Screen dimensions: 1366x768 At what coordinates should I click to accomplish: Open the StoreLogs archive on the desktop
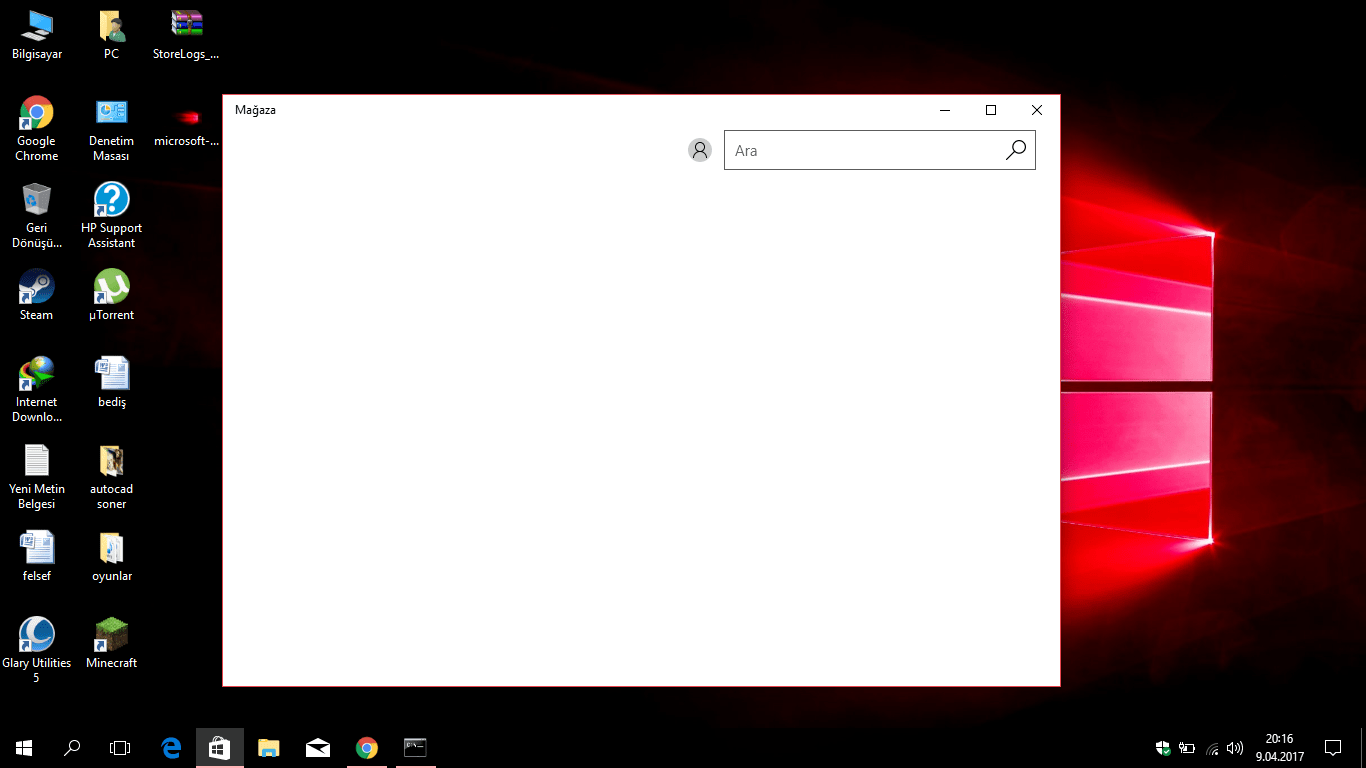pyautogui.click(x=185, y=22)
